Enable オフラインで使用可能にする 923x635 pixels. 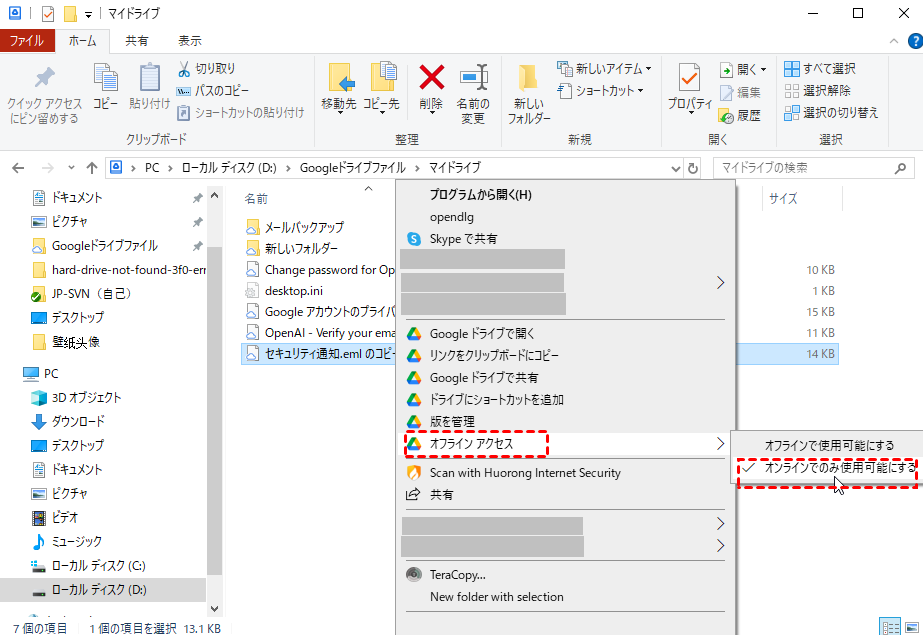pyautogui.click(x=840, y=443)
